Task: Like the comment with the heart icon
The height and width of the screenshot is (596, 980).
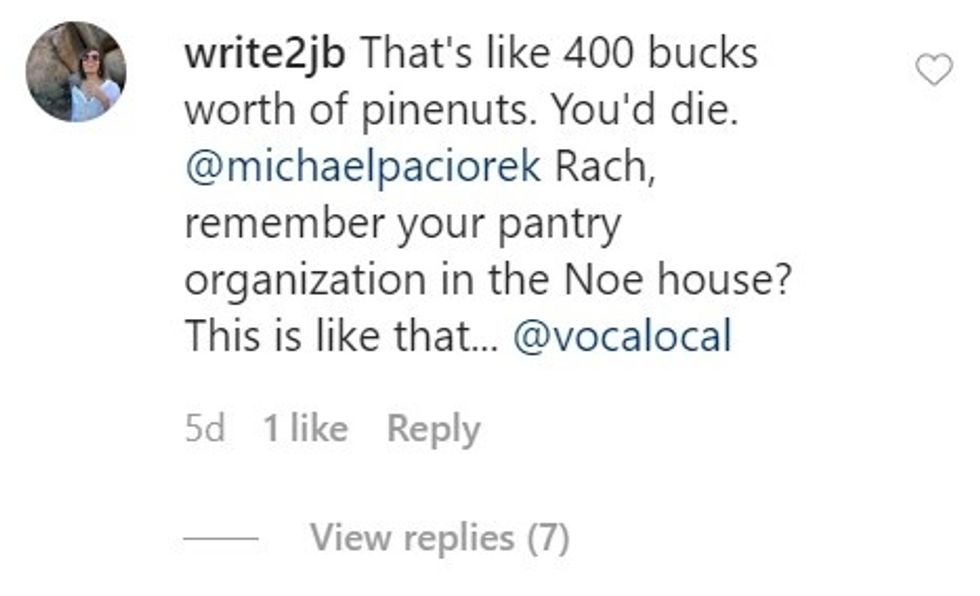Action: coord(934,69)
